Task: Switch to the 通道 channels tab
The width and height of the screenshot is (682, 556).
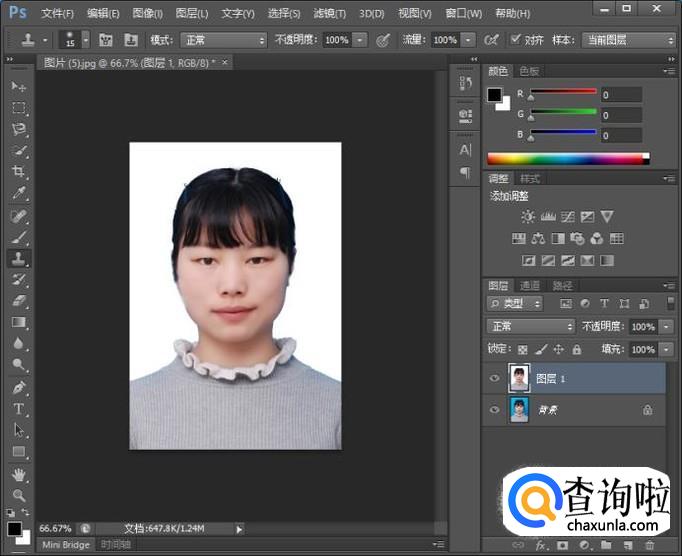Action: pyautogui.click(x=530, y=285)
